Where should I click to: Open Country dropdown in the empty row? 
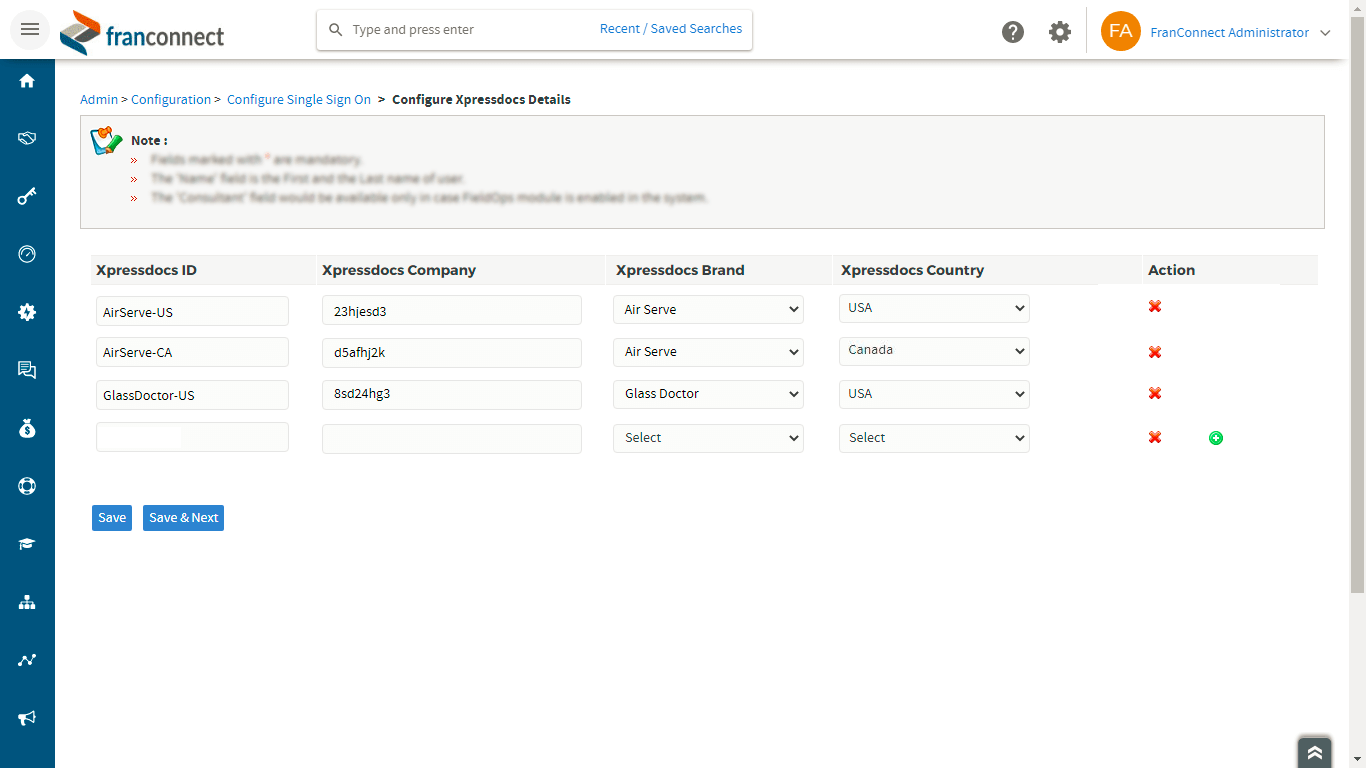point(934,438)
